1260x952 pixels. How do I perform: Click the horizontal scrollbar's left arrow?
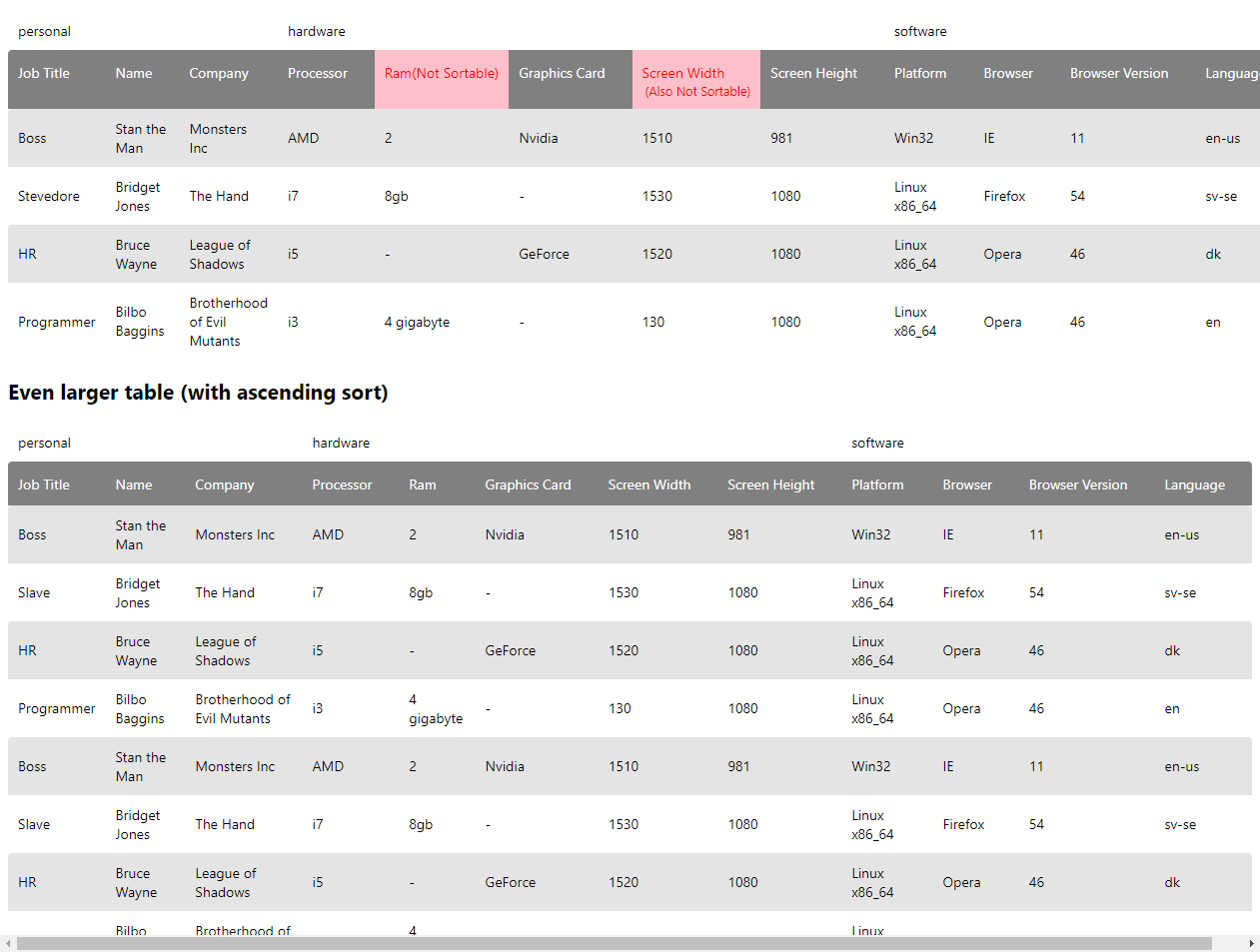[x=9, y=944]
